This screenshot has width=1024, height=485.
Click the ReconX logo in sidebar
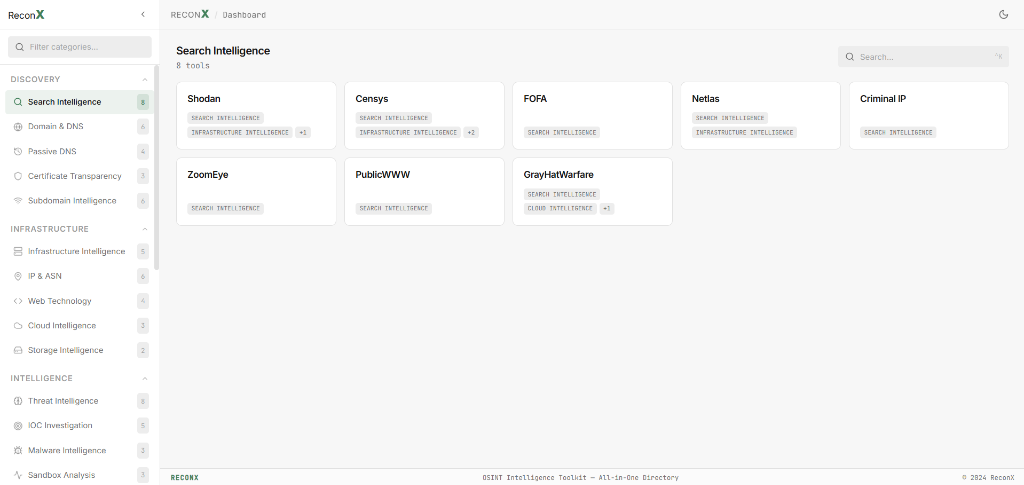point(26,14)
